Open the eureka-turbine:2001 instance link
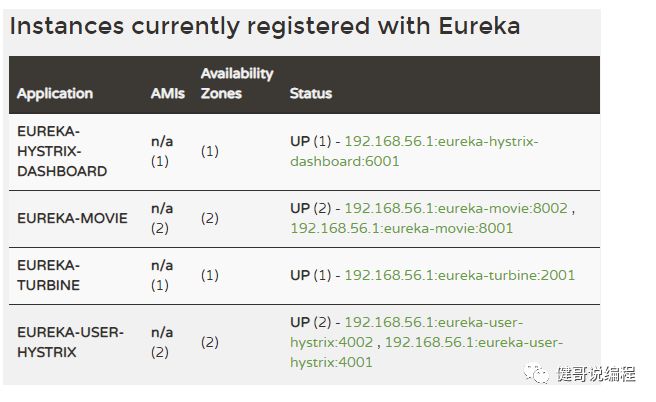 pyautogui.click(x=460, y=275)
